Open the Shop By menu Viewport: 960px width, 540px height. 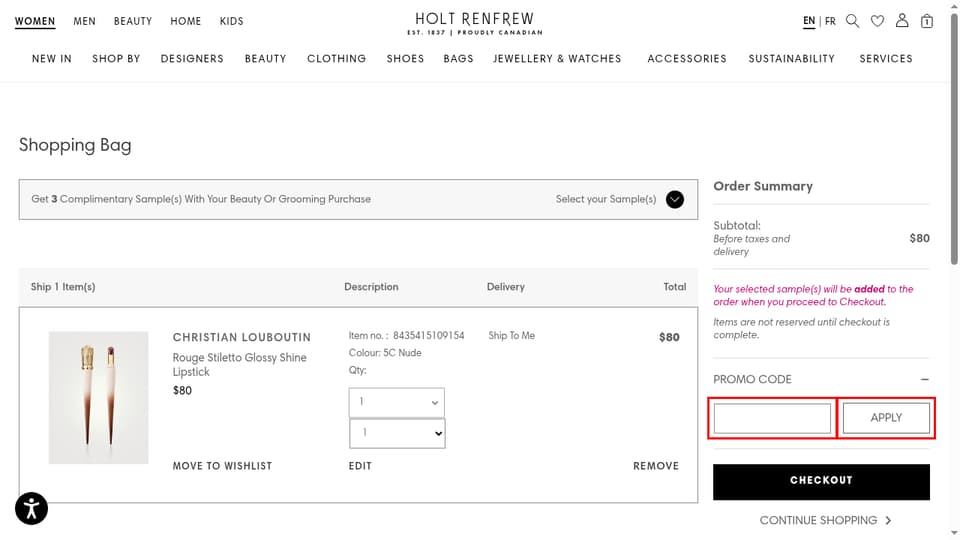tap(116, 59)
